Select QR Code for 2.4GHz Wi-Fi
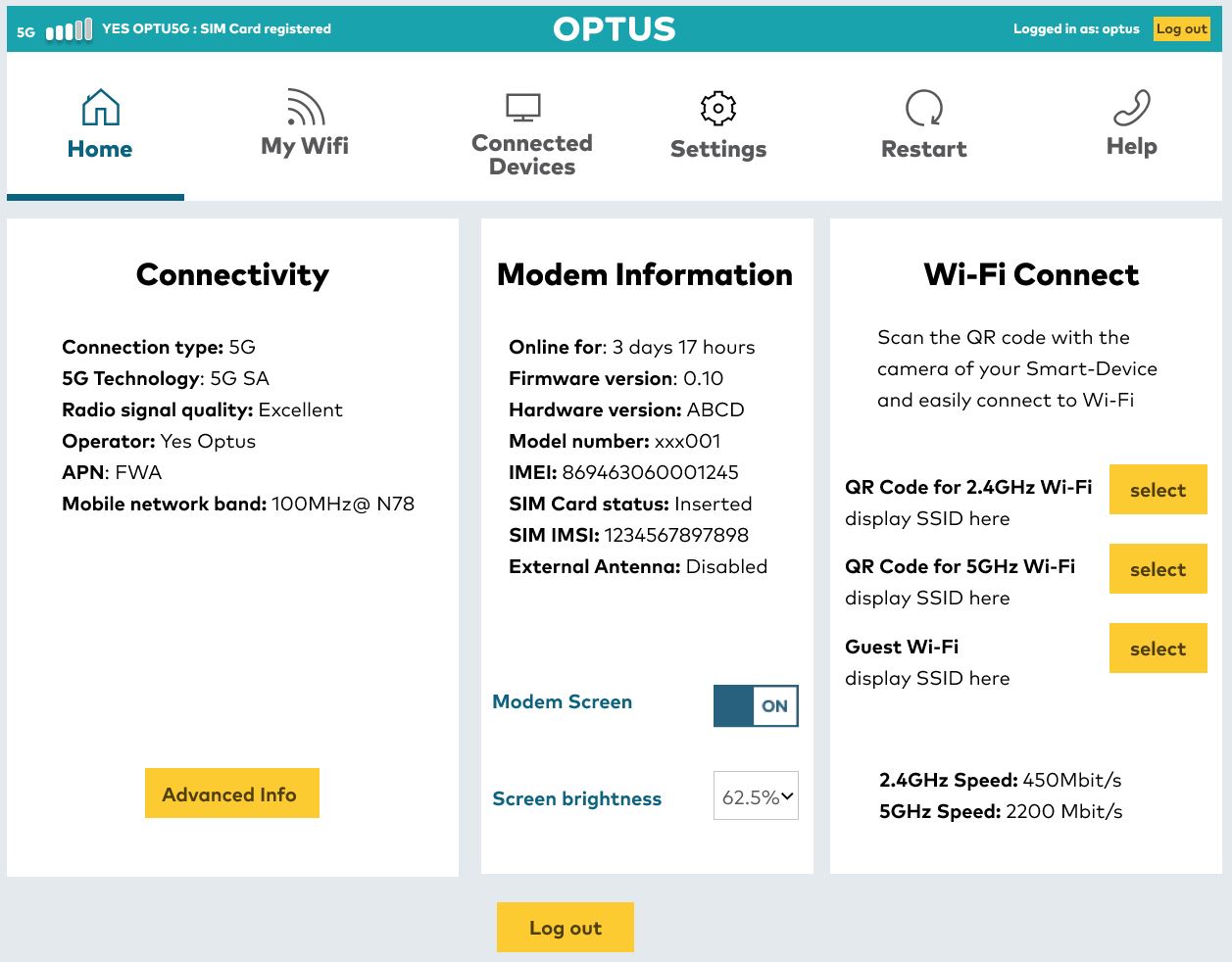 (x=1158, y=490)
